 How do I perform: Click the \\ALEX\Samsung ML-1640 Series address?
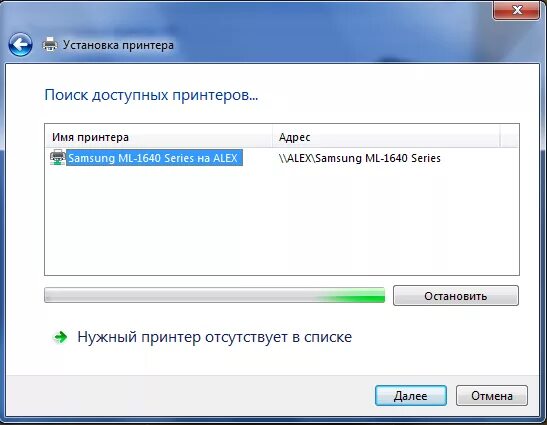click(360, 158)
